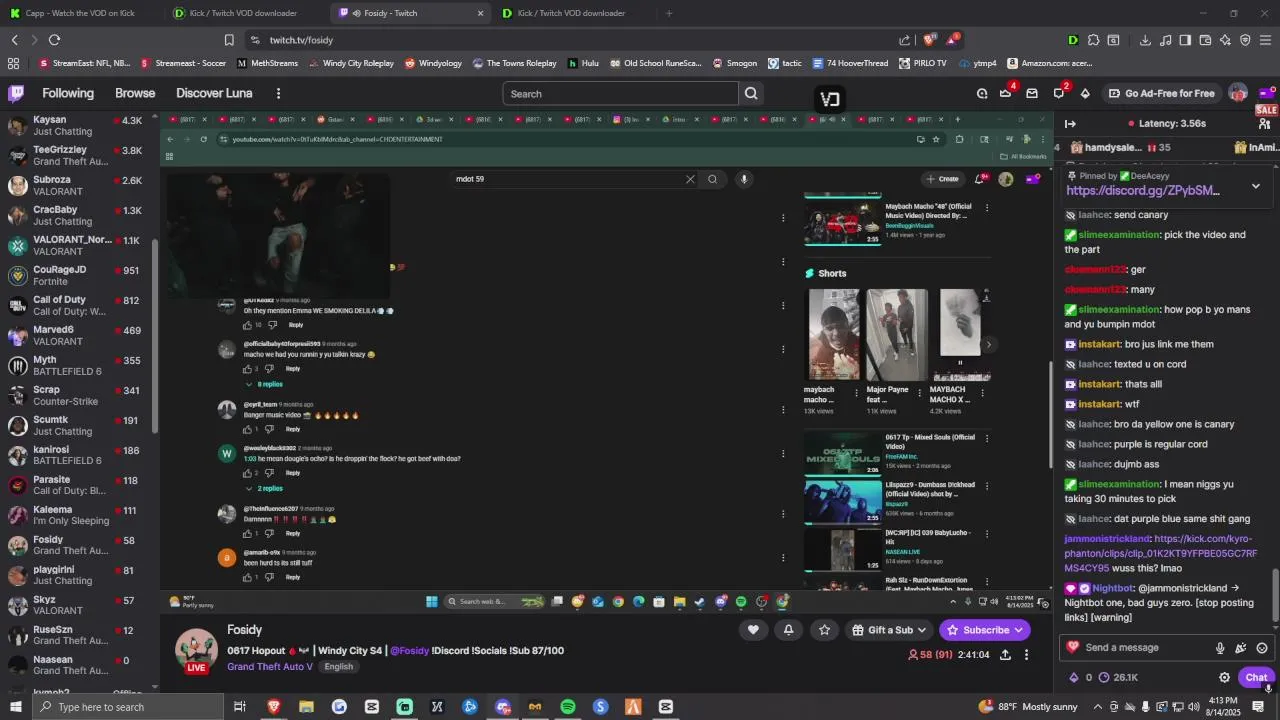
Task: Click the Bits balance diamond in chat
Action: coord(1074,677)
